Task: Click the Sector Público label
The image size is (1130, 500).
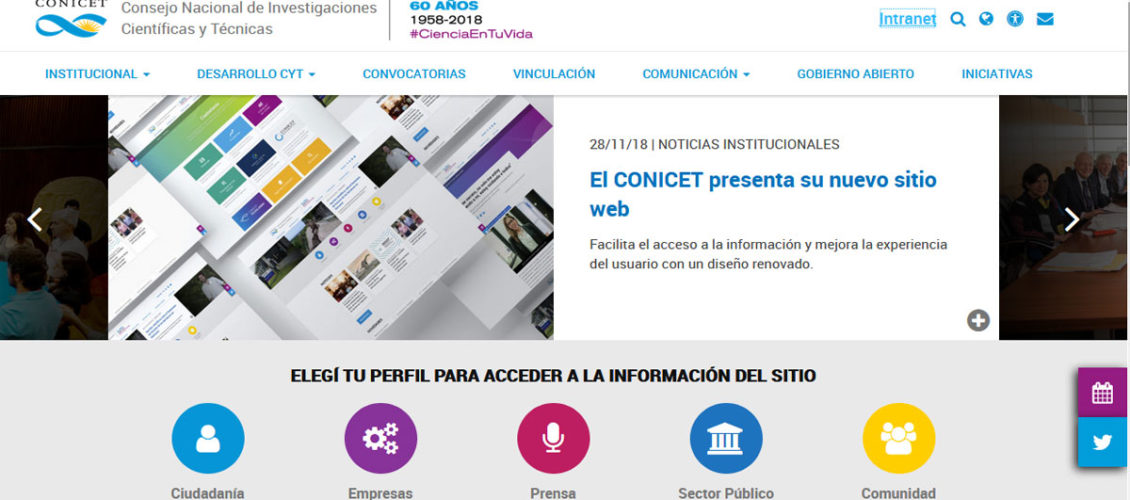Action: click(726, 494)
